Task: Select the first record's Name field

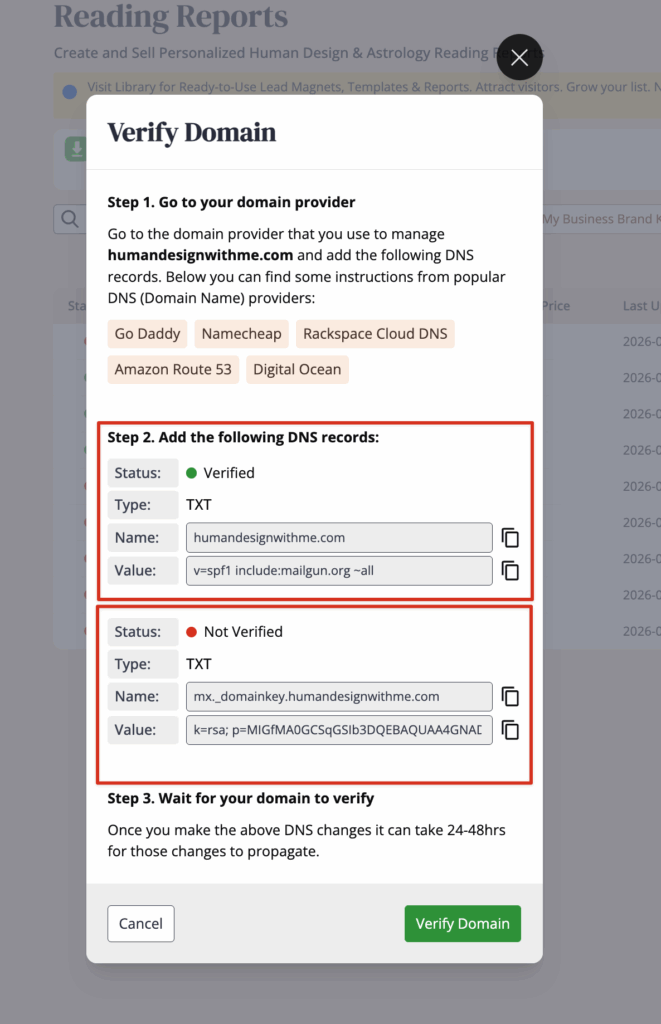Action: [x=339, y=538]
